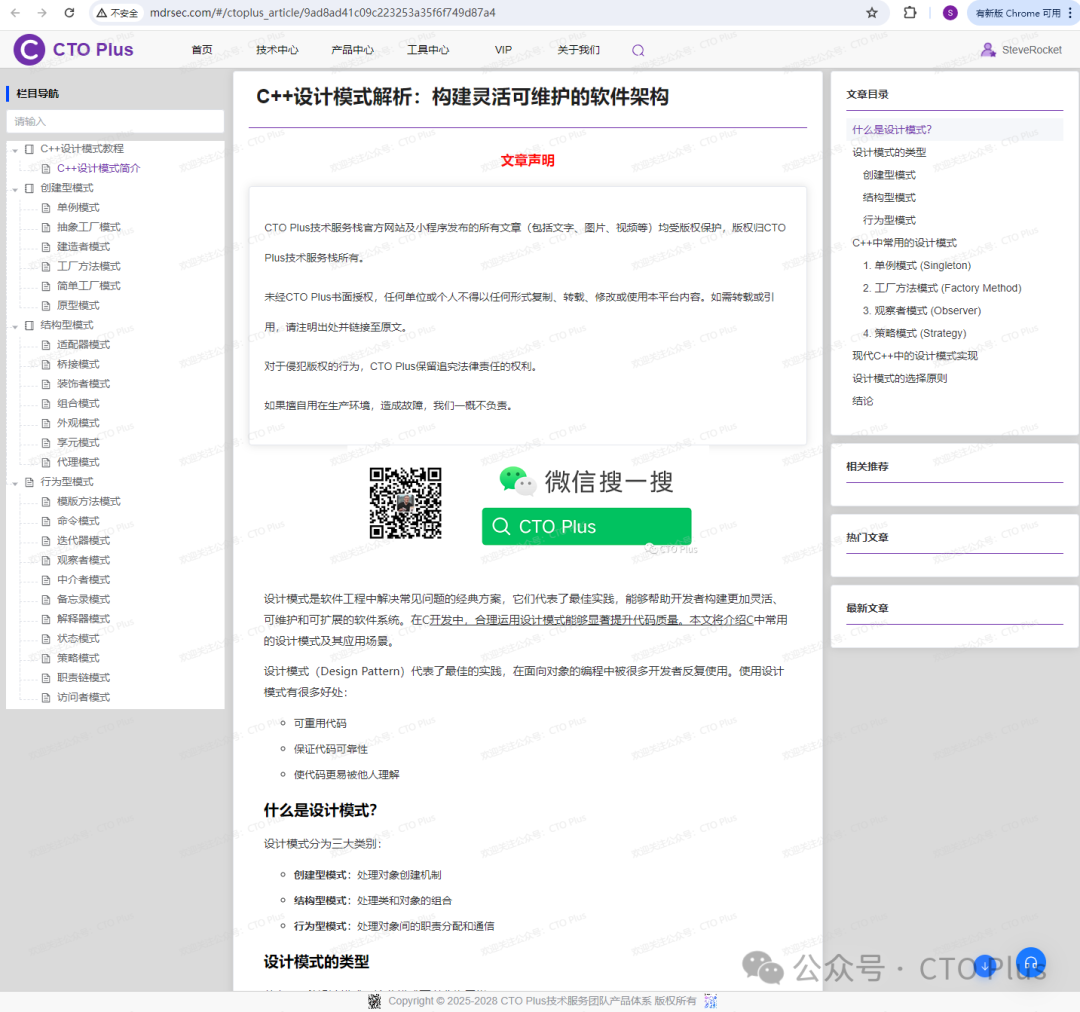
Task: Click the blue down-arrow floating icon
Action: click(984, 966)
